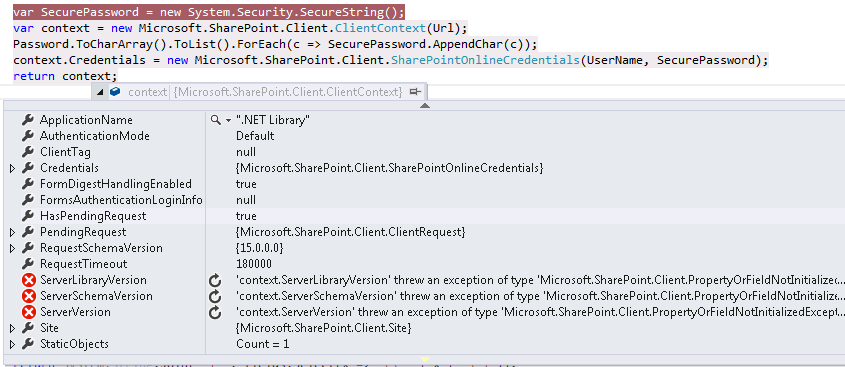
Task: Expand the PendingRequest property node
Action: coord(13,232)
